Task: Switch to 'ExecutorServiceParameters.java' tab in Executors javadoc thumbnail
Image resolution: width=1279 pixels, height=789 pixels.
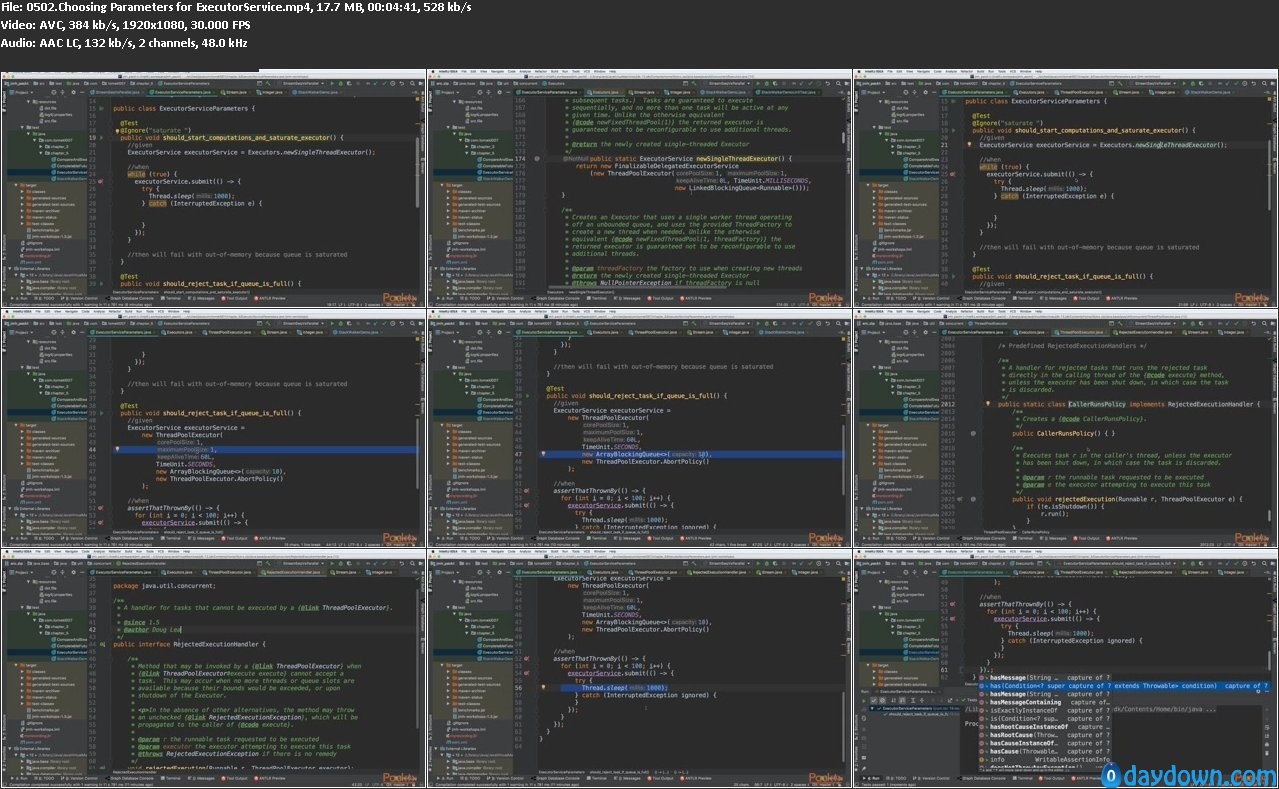Action: pyautogui.click(x=548, y=91)
